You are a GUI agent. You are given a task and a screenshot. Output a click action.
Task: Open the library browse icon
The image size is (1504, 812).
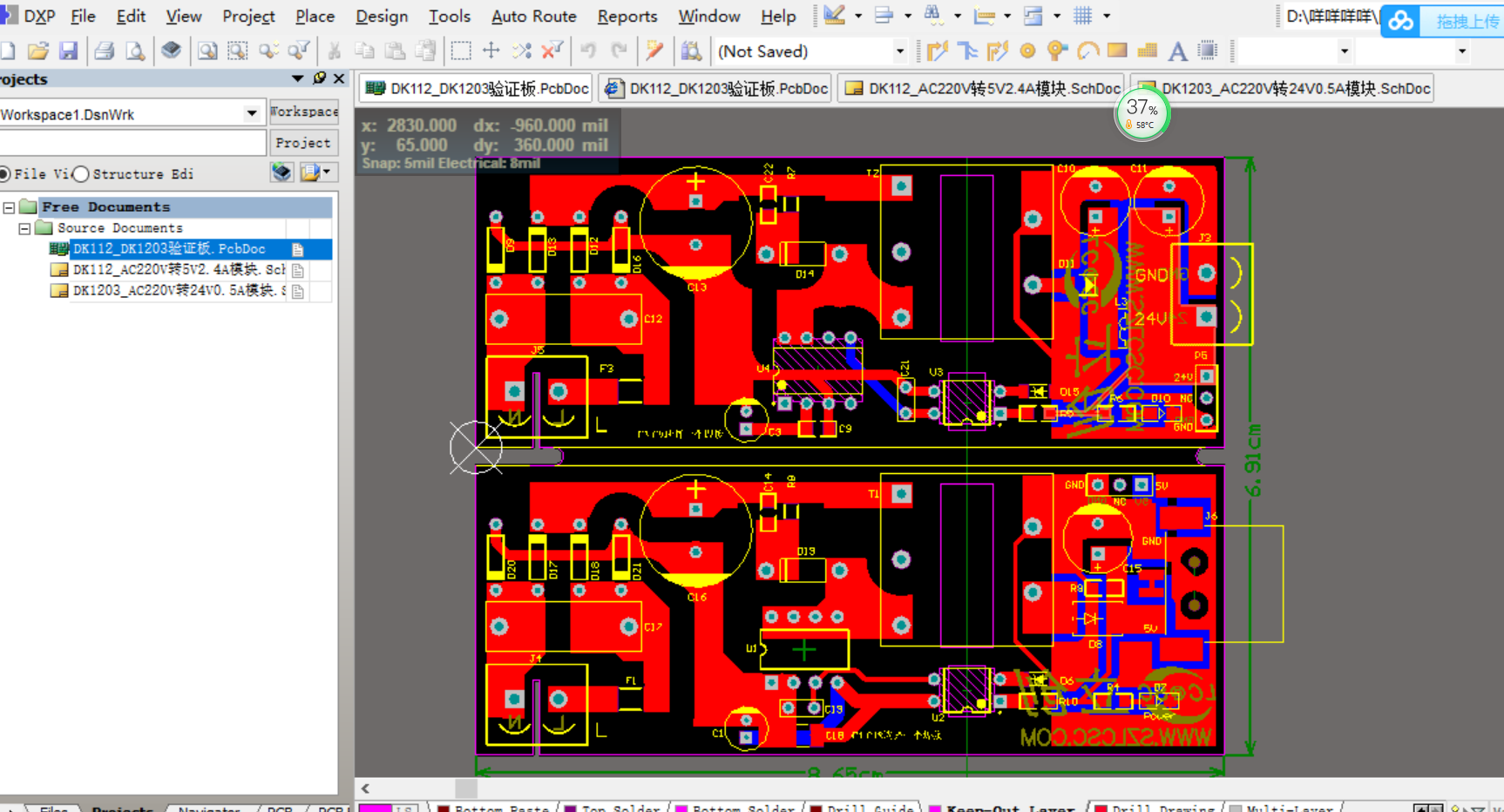coord(691,51)
